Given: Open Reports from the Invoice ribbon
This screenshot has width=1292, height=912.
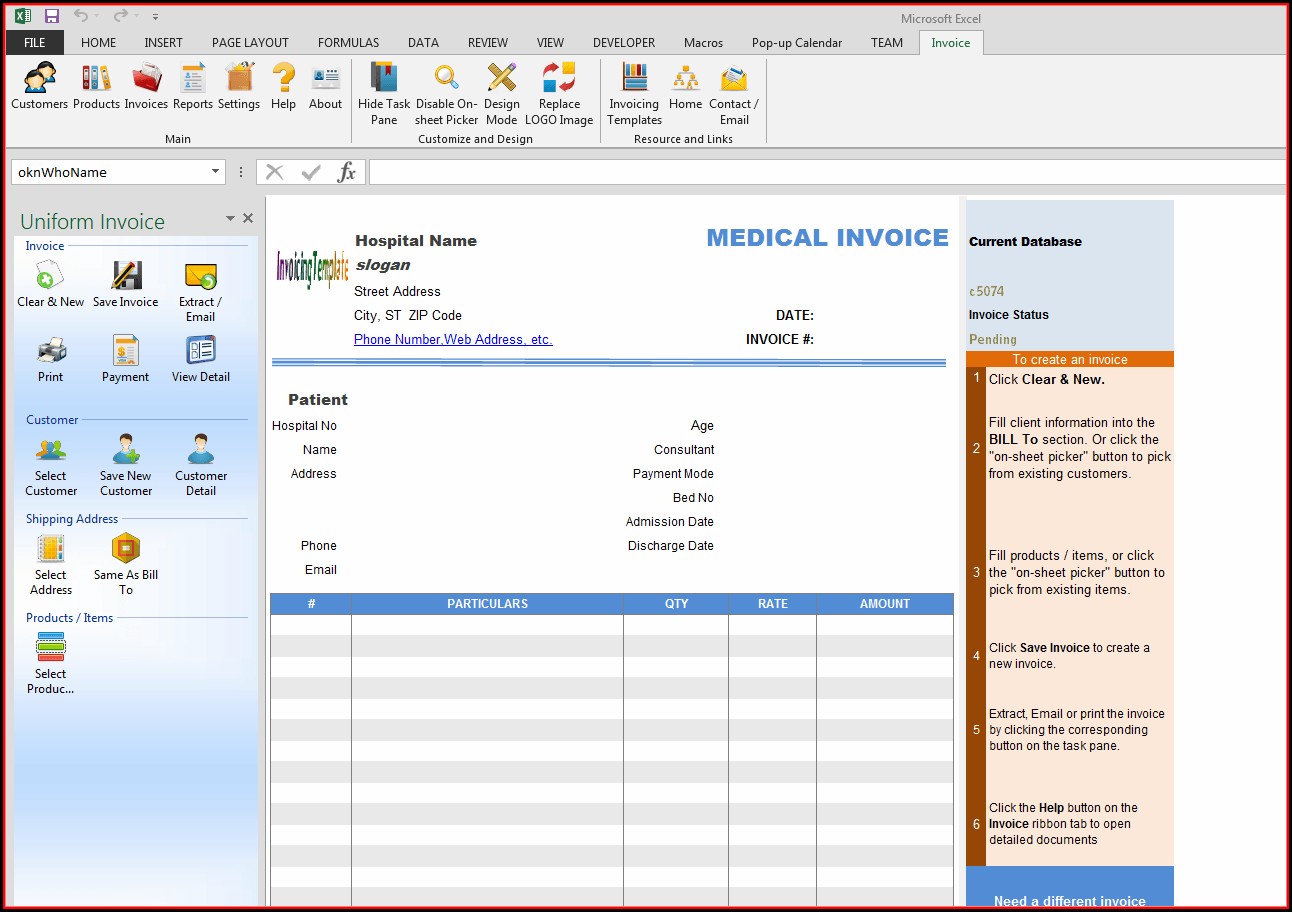Looking at the screenshot, I should (193, 85).
